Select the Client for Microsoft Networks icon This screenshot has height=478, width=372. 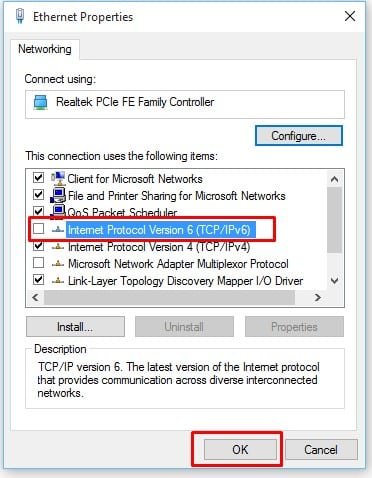[x=58, y=178]
